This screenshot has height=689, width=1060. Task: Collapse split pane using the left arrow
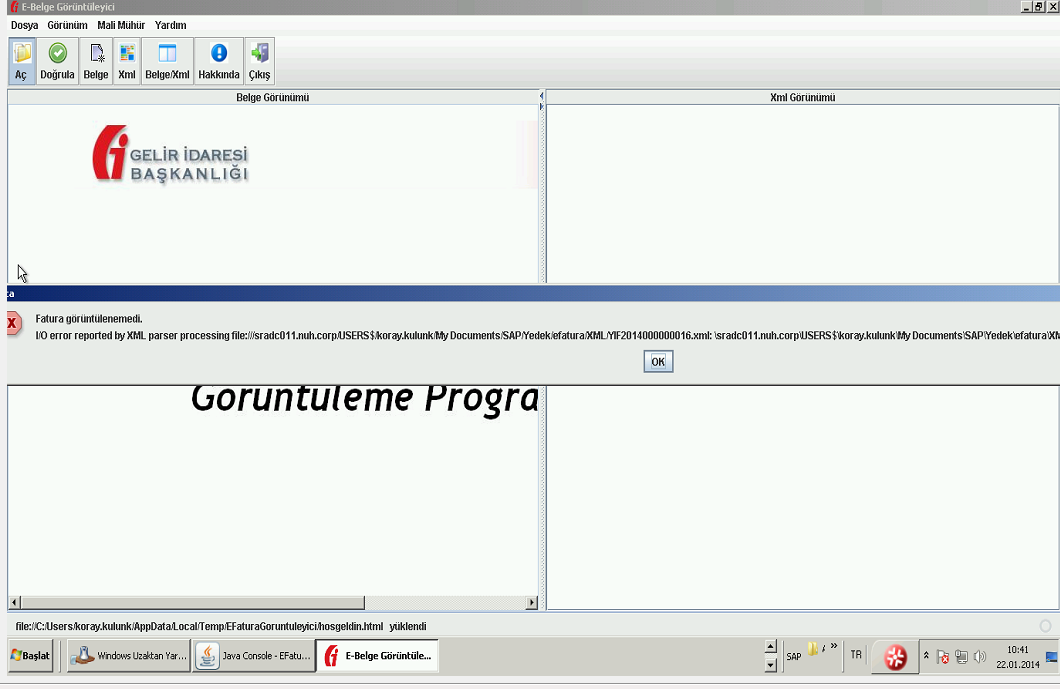[541, 96]
